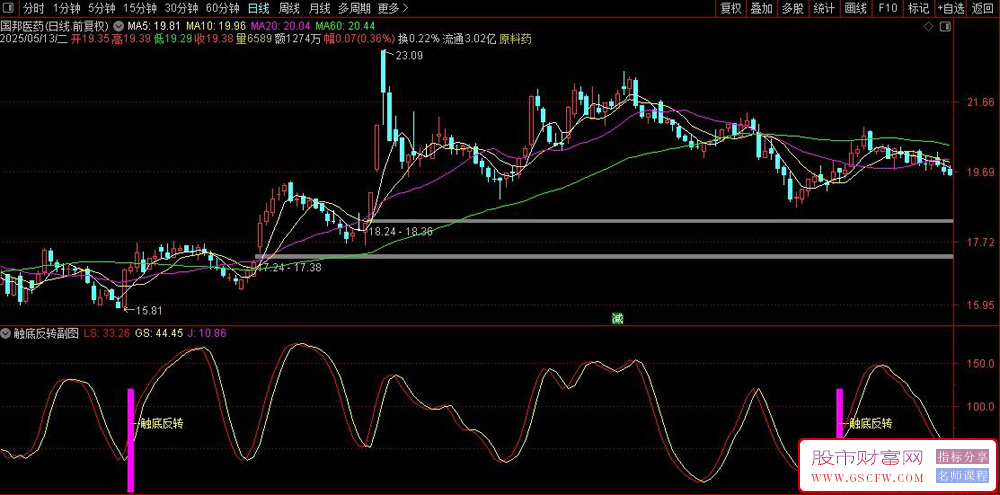1000x495 pixels.
Task: Click the diamond icon at chart top right
Action: coord(929,27)
